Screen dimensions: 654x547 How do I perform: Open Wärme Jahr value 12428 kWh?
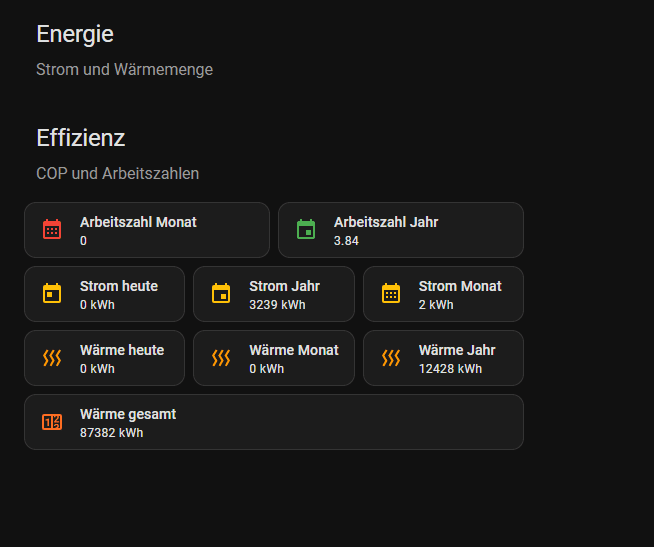pyautogui.click(x=450, y=369)
